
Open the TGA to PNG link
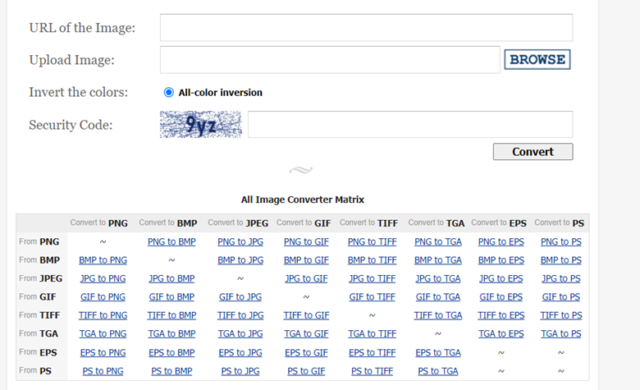(x=103, y=334)
